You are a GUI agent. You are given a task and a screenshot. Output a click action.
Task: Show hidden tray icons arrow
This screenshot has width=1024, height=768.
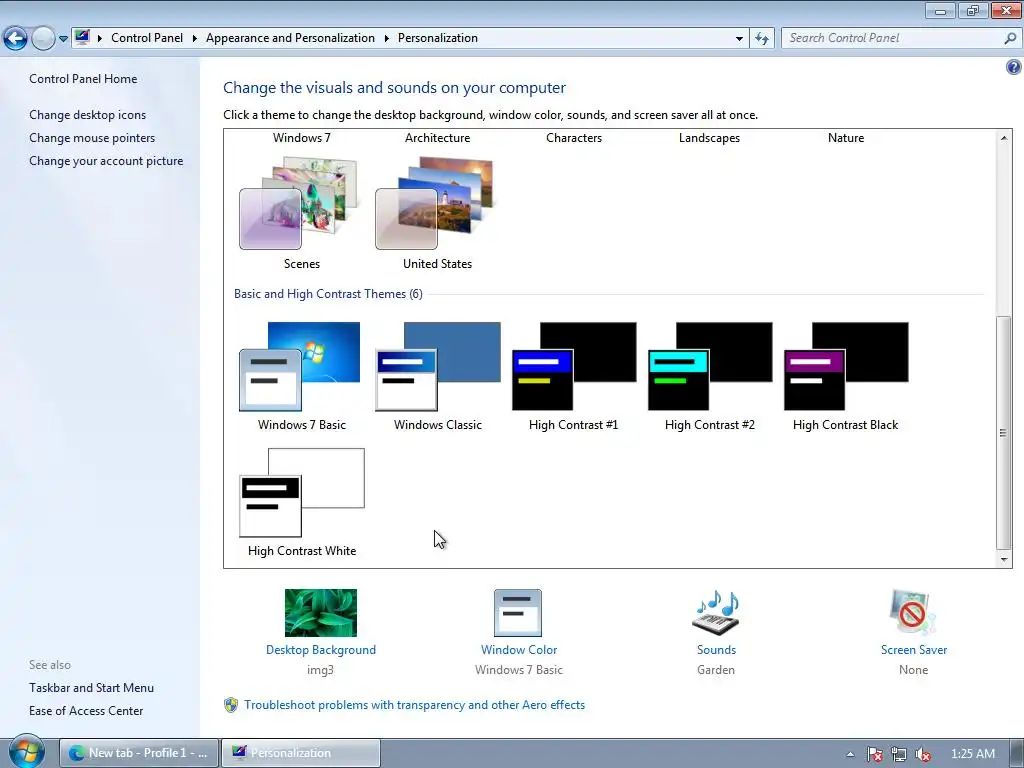pos(850,754)
